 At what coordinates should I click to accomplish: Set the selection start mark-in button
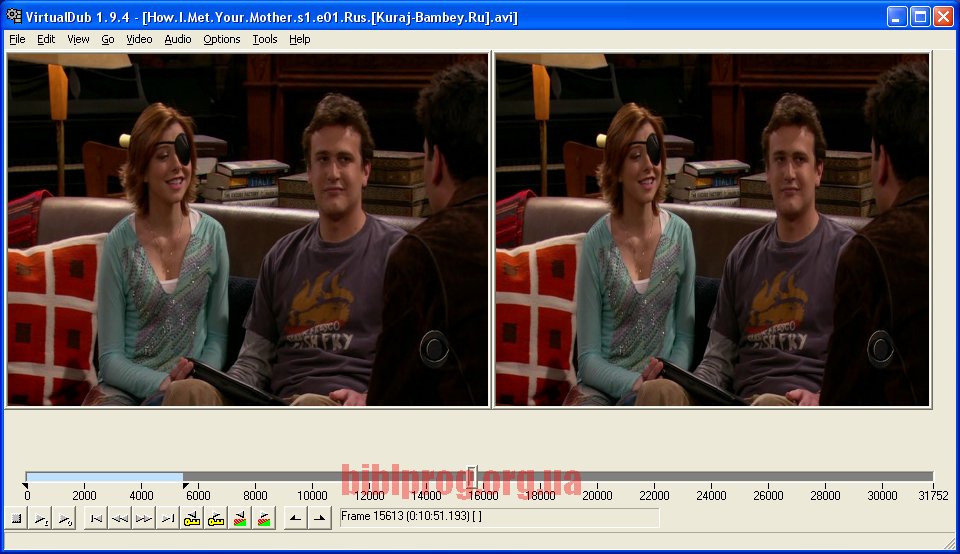pyautogui.click(x=295, y=518)
